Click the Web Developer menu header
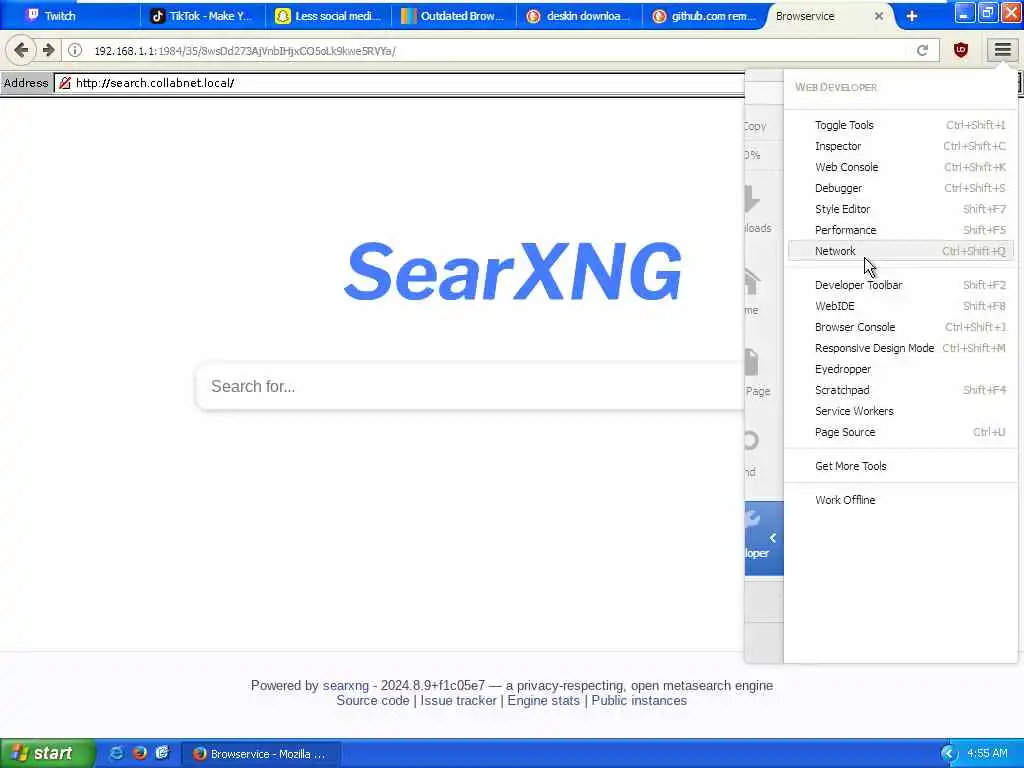The height and width of the screenshot is (768, 1024). tap(835, 87)
